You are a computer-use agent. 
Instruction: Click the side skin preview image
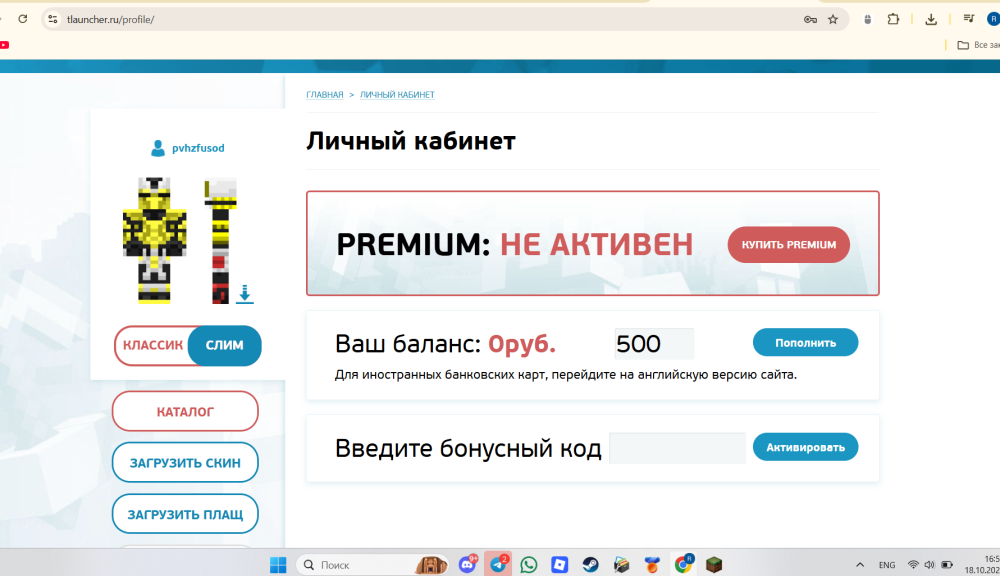220,241
